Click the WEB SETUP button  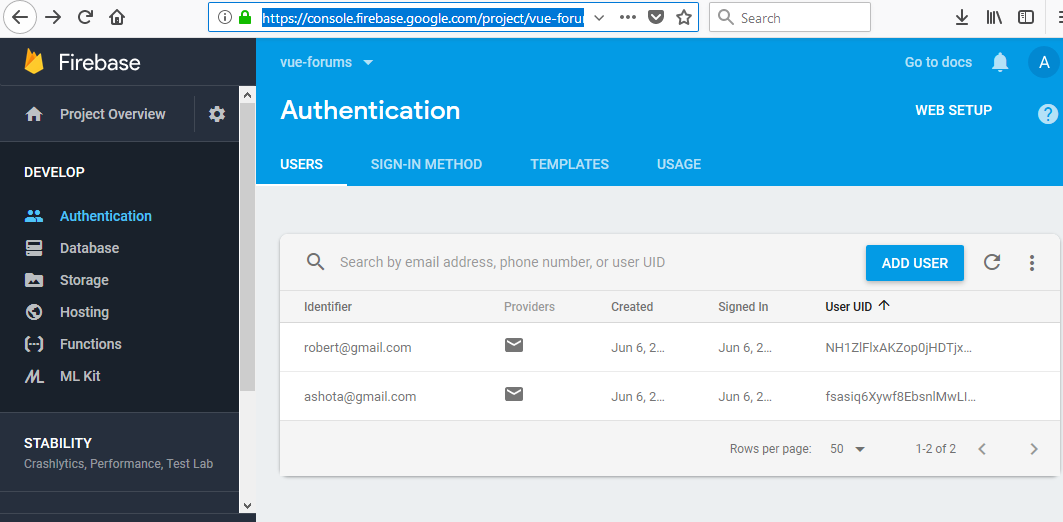pos(953,110)
